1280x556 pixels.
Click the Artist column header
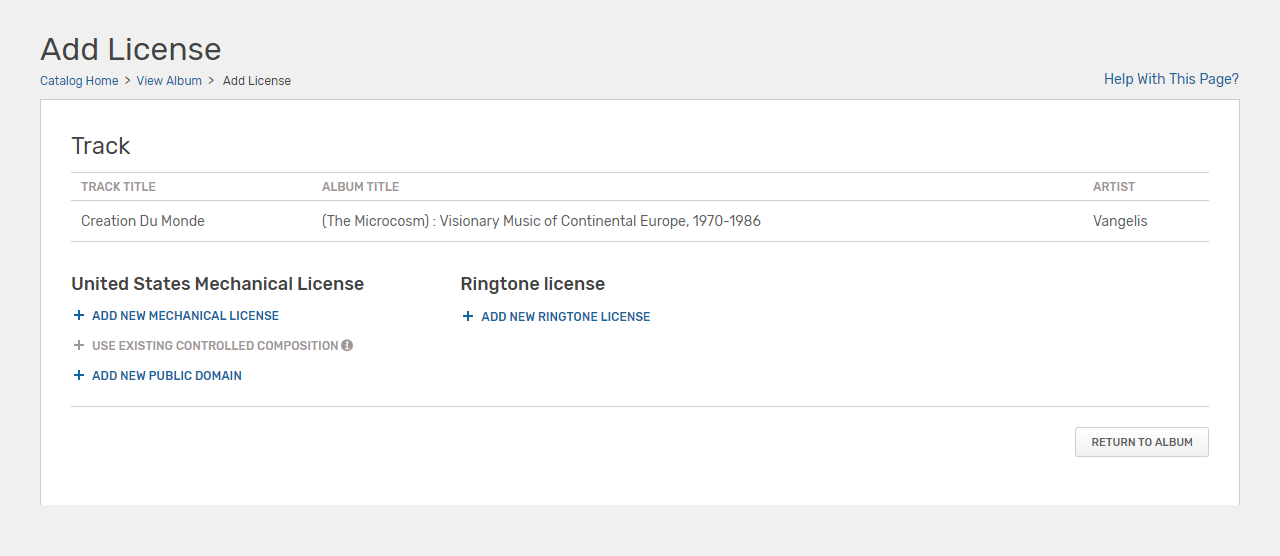[x=1114, y=187]
